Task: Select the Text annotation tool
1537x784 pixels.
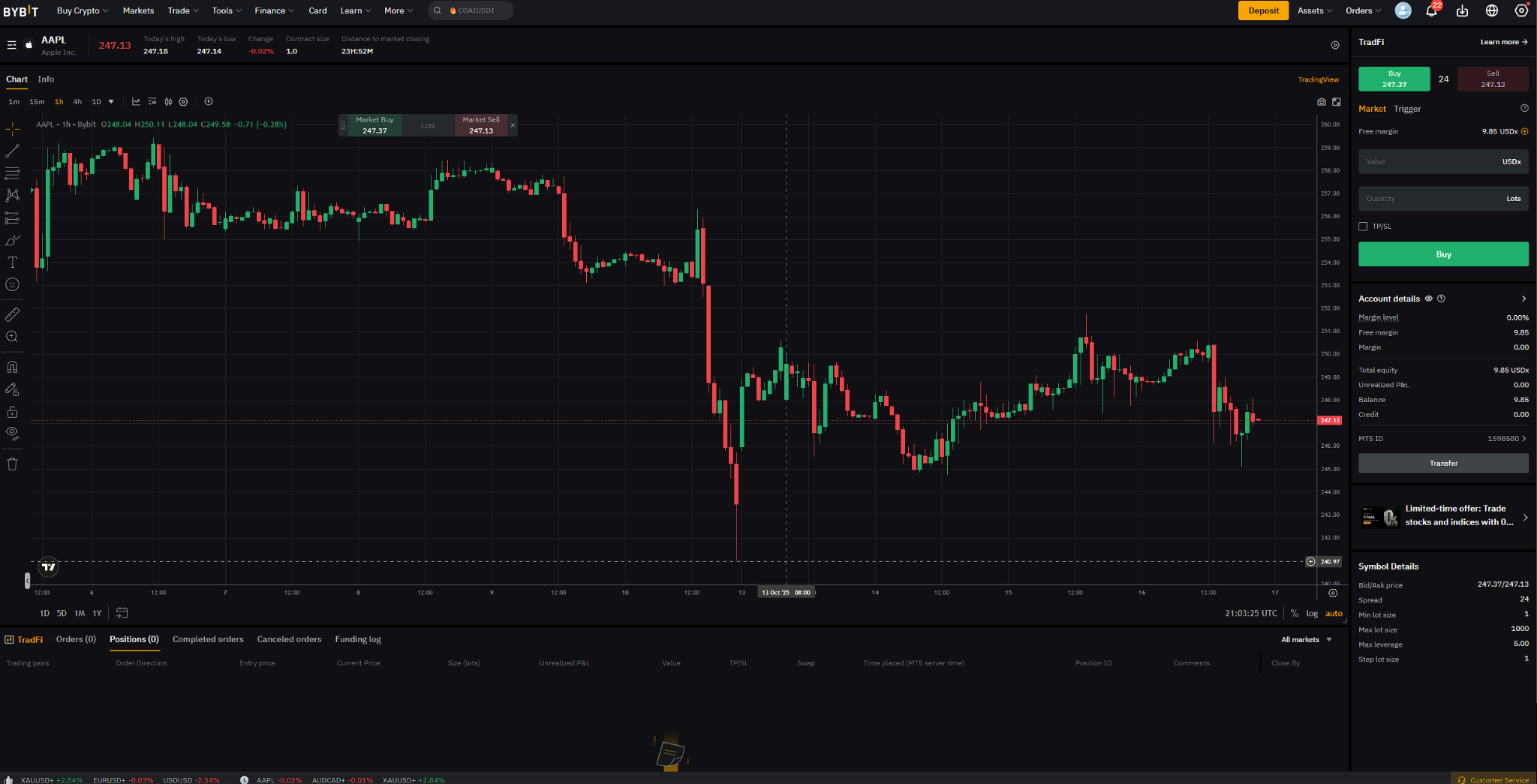Action: 12,262
